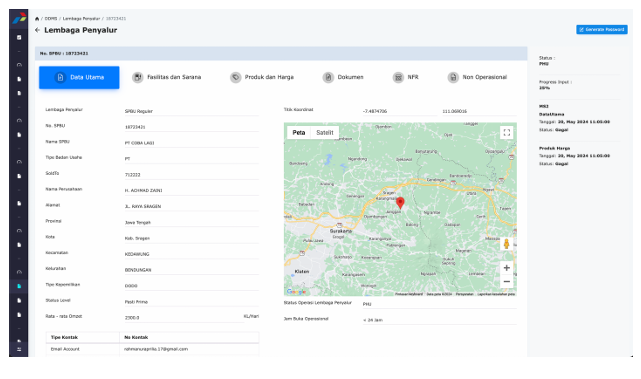Click Status Operasi Lembaga Penyalur field PMU
641x379 pixels.
click(439, 304)
